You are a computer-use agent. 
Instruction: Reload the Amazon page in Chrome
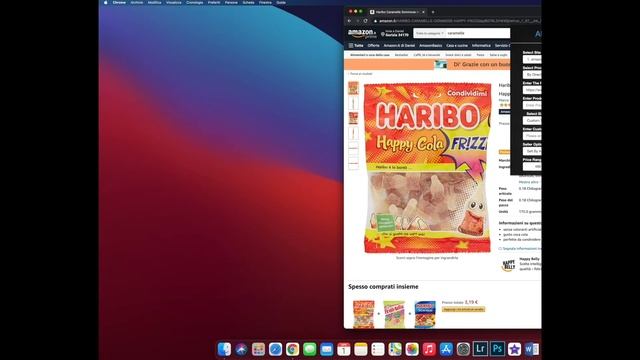click(x=365, y=21)
